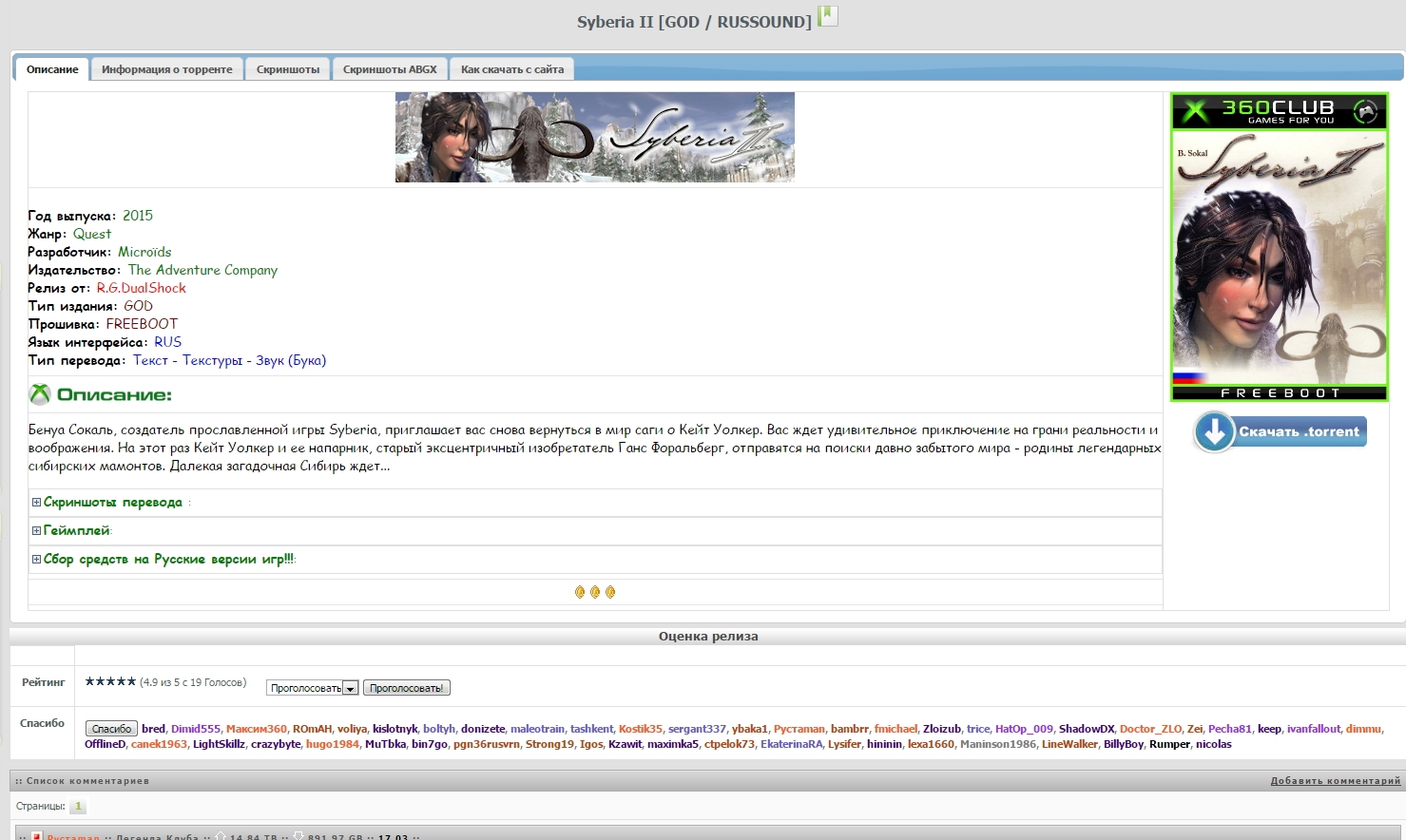The height and width of the screenshot is (840, 1406).
Task: Click the tashkent username link
Action: click(x=592, y=729)
